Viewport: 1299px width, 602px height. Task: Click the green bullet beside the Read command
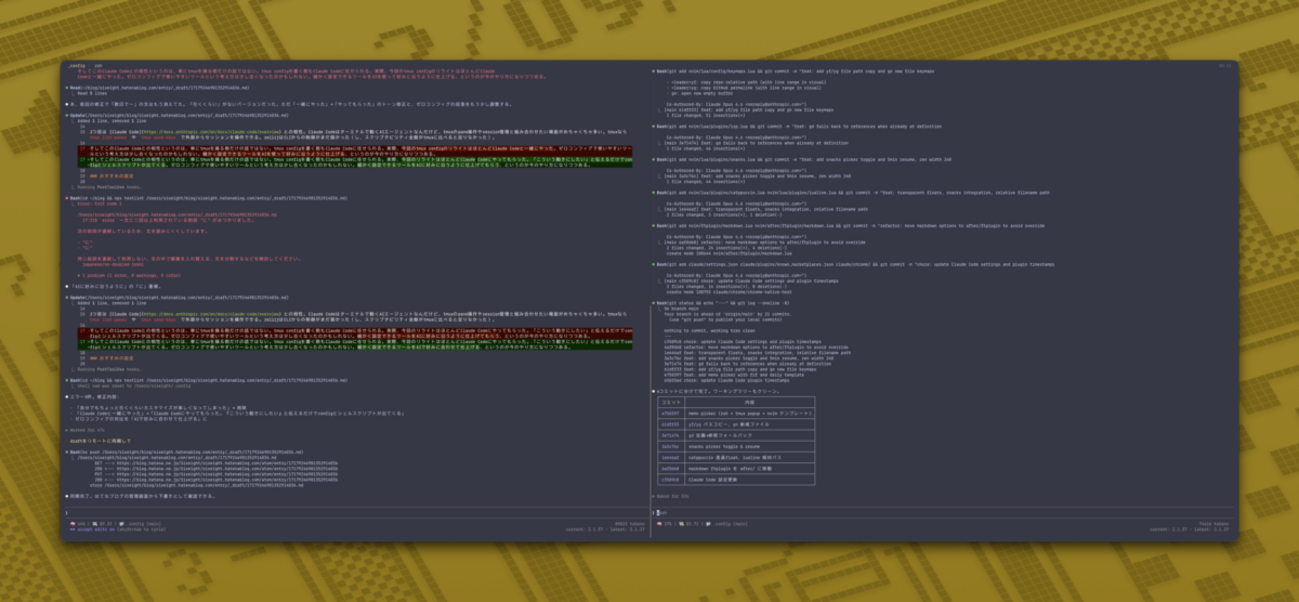point(67,87)
